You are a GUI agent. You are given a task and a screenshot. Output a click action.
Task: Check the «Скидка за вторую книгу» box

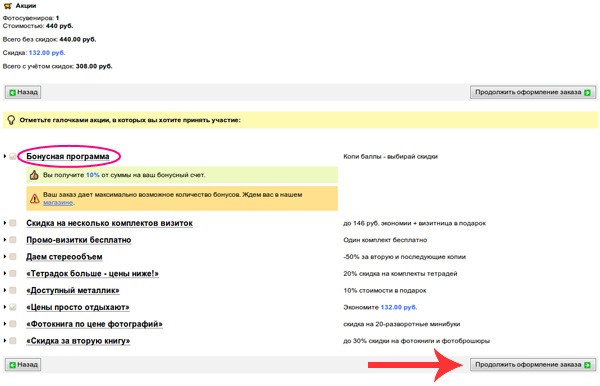(13, 341)
